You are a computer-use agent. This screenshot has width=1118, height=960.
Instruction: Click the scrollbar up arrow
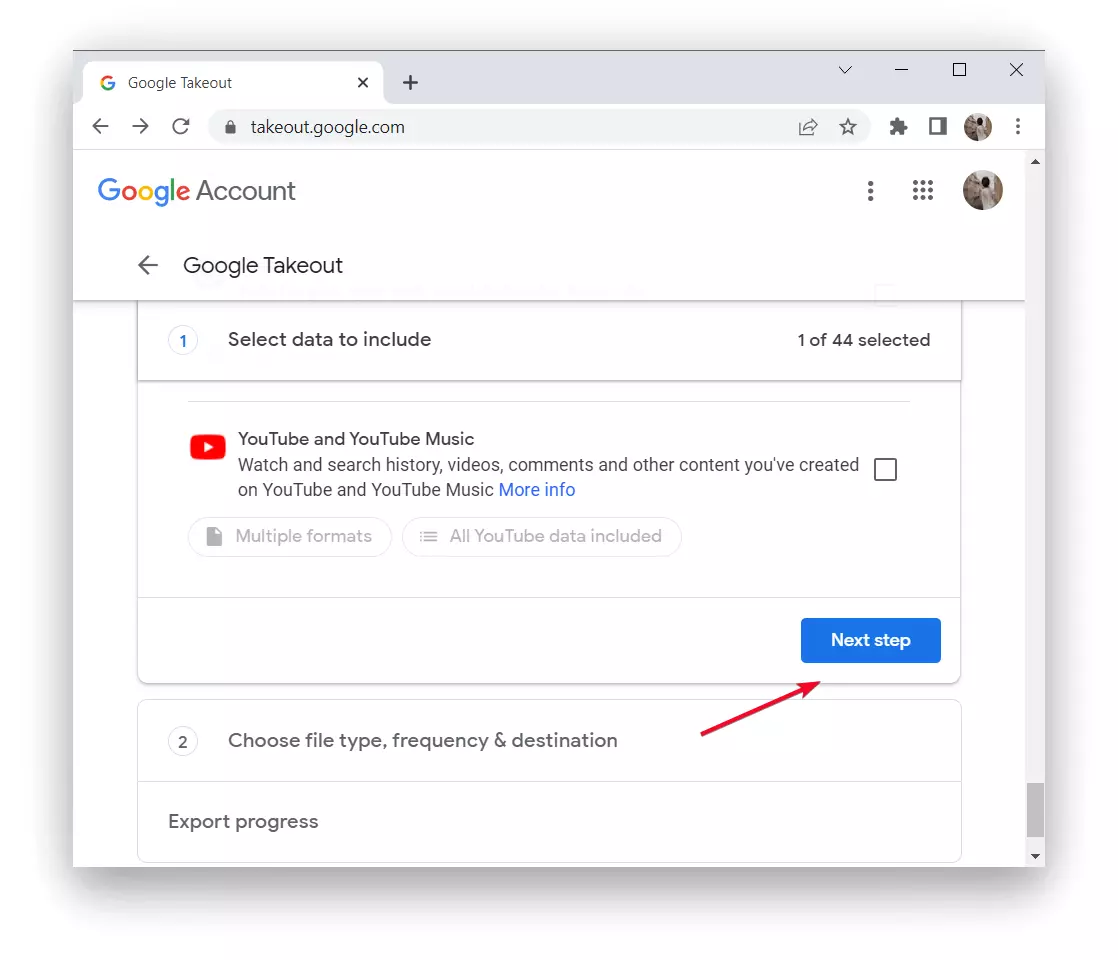[x=1035, y=162]
